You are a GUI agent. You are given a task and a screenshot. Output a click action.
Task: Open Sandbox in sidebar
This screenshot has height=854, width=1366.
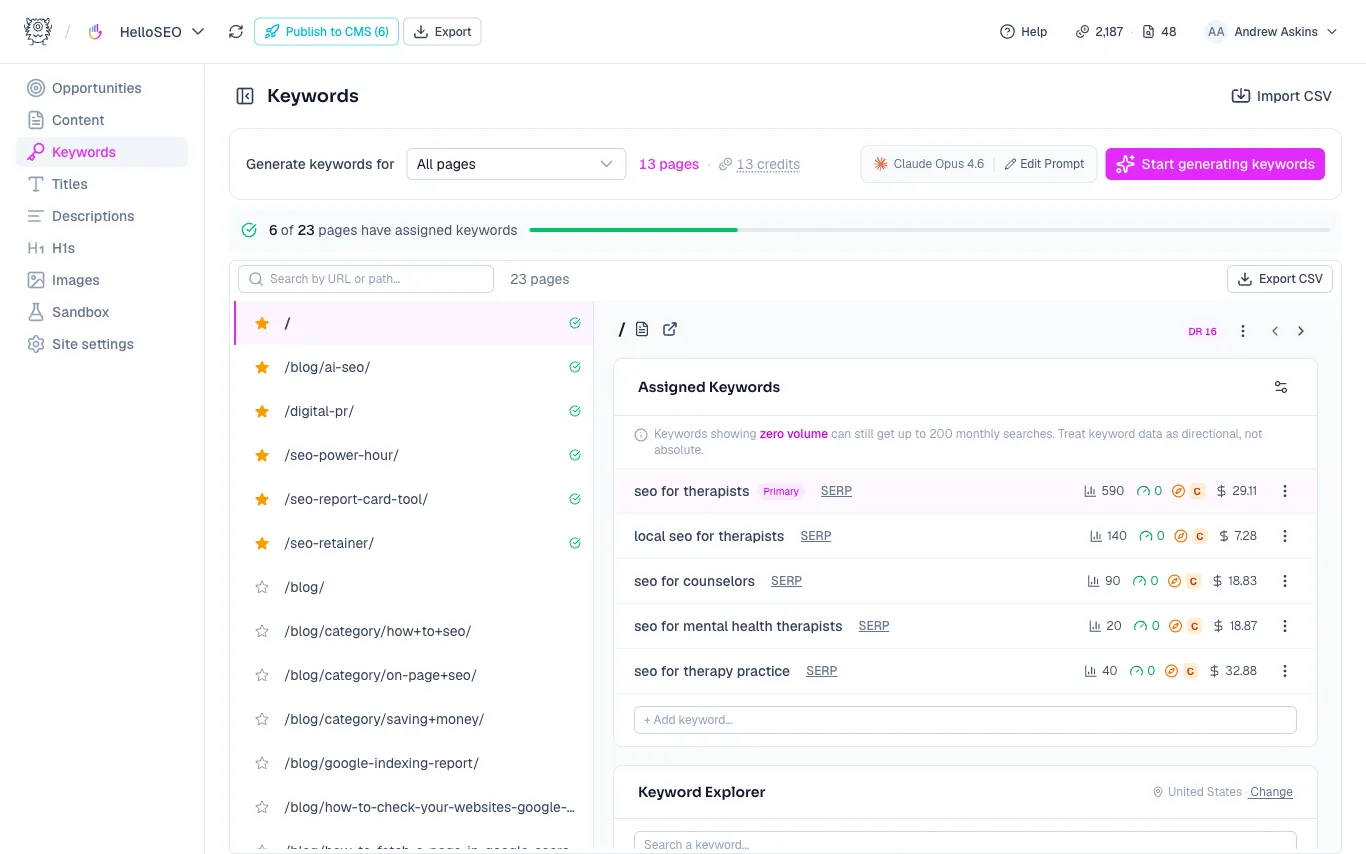pyautogui.click(x=81, y=312)
